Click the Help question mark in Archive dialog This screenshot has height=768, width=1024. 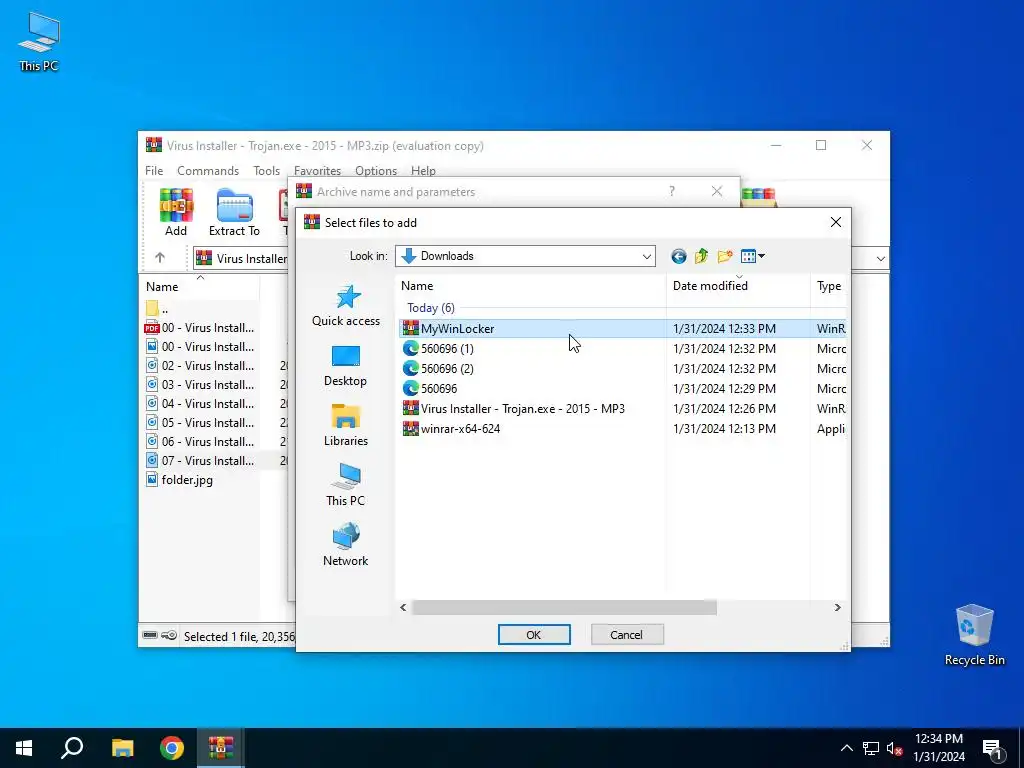pyautogui.click(x=672, y=191)
